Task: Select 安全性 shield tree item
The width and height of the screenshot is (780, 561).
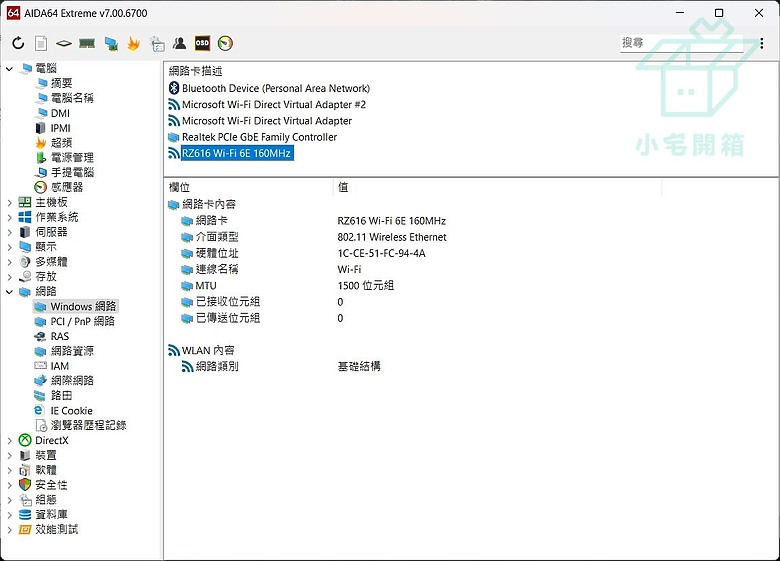Action: 51,485
